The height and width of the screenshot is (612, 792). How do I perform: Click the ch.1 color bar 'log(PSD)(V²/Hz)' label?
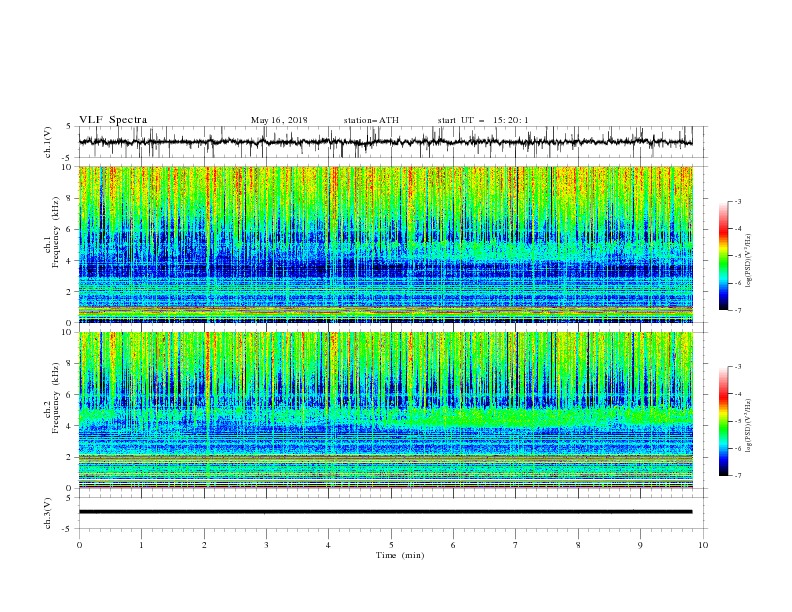click(749, 261)
